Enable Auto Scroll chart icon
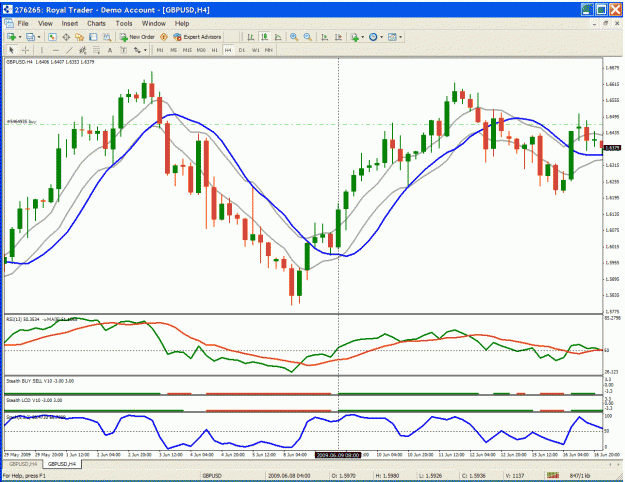Image resolution: width=625 pixels, height=482 pixels. pyautogui.click(x=324, y=37)
